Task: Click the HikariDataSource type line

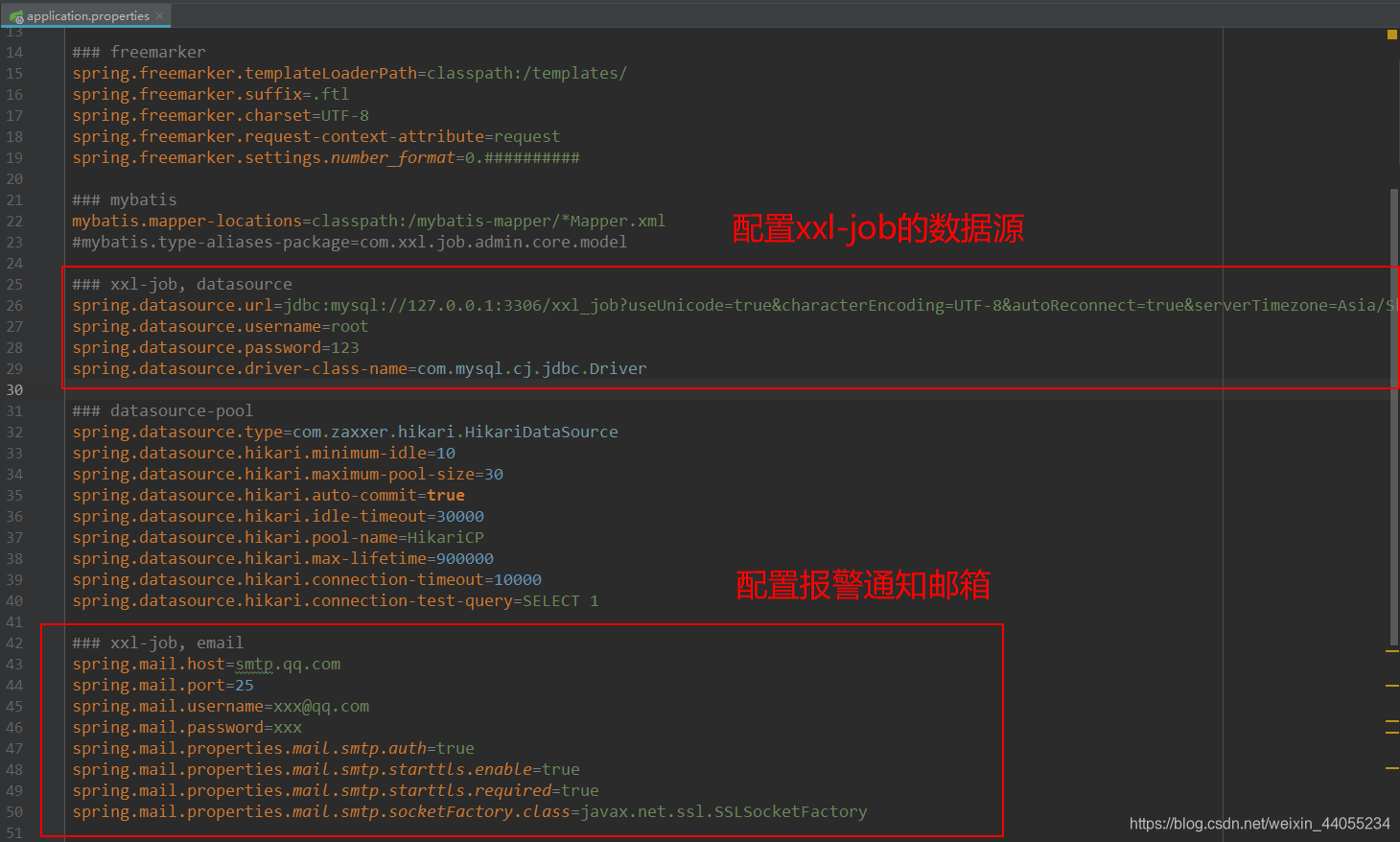Action: 345,432
